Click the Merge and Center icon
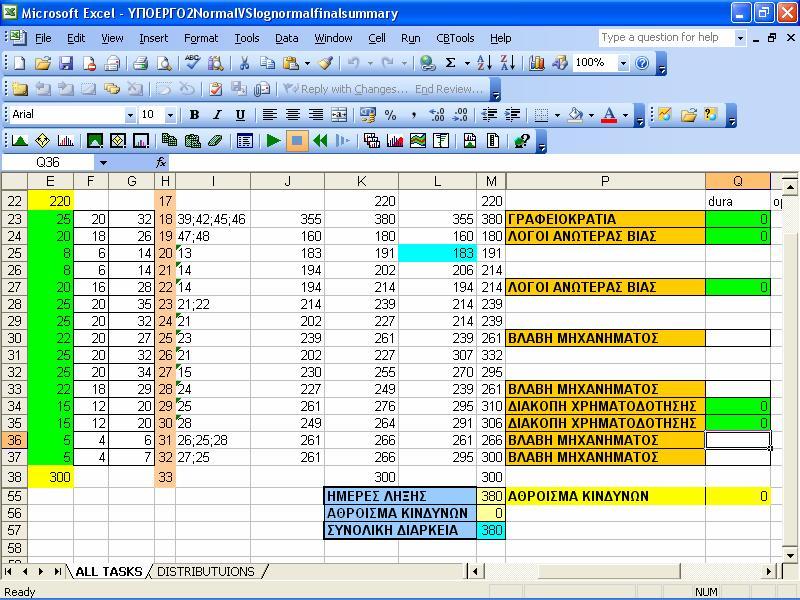800x600 pixels. pyautogui.click(x=339, y=115)
